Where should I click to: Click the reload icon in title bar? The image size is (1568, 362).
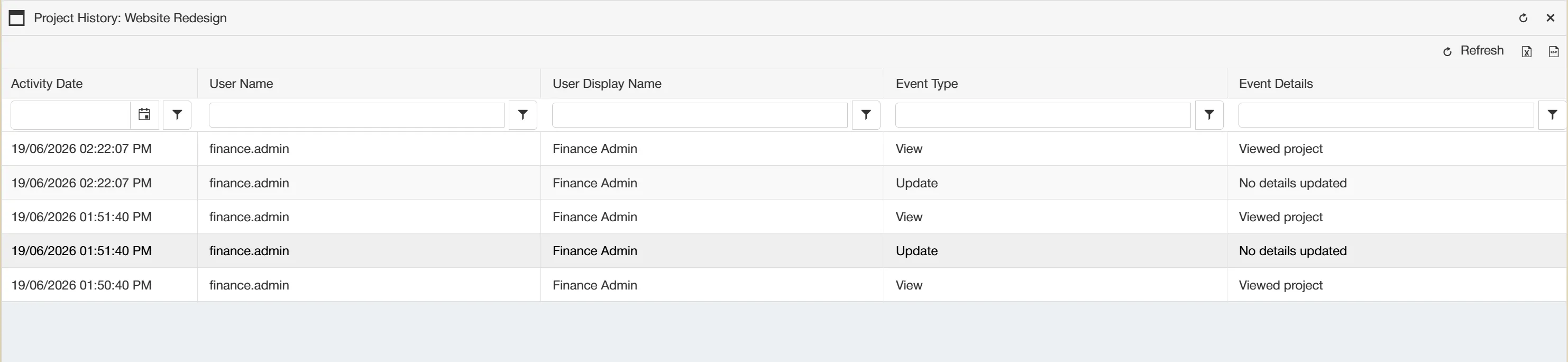coord(1523,19)
